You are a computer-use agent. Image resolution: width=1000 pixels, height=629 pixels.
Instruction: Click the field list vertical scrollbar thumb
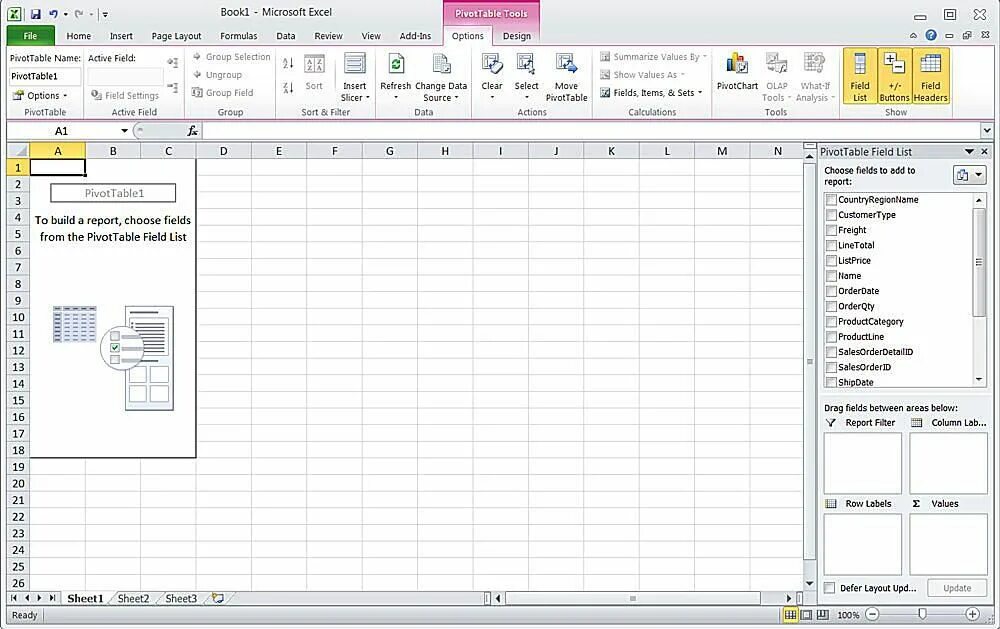click(979, 262)
